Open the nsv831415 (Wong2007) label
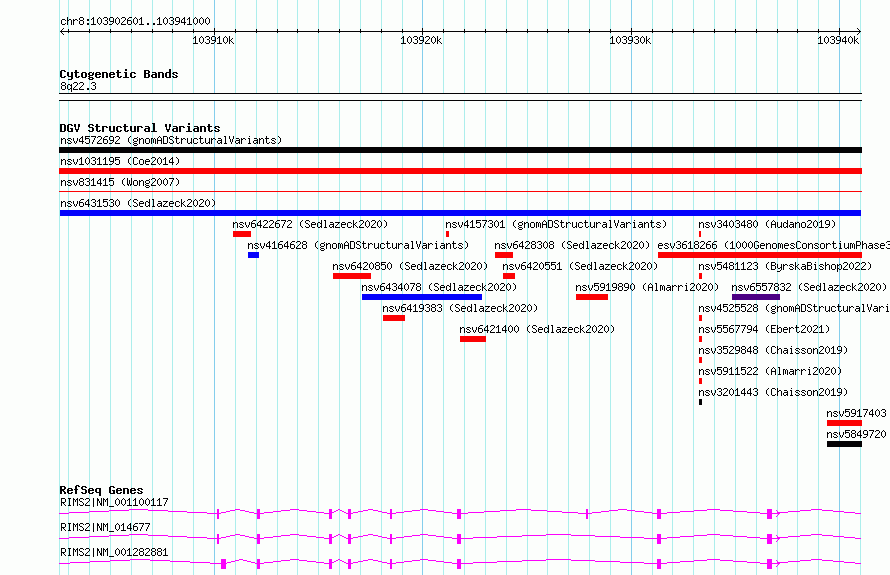The width and height of the screenshot is (890, 575). coord(120,182)
